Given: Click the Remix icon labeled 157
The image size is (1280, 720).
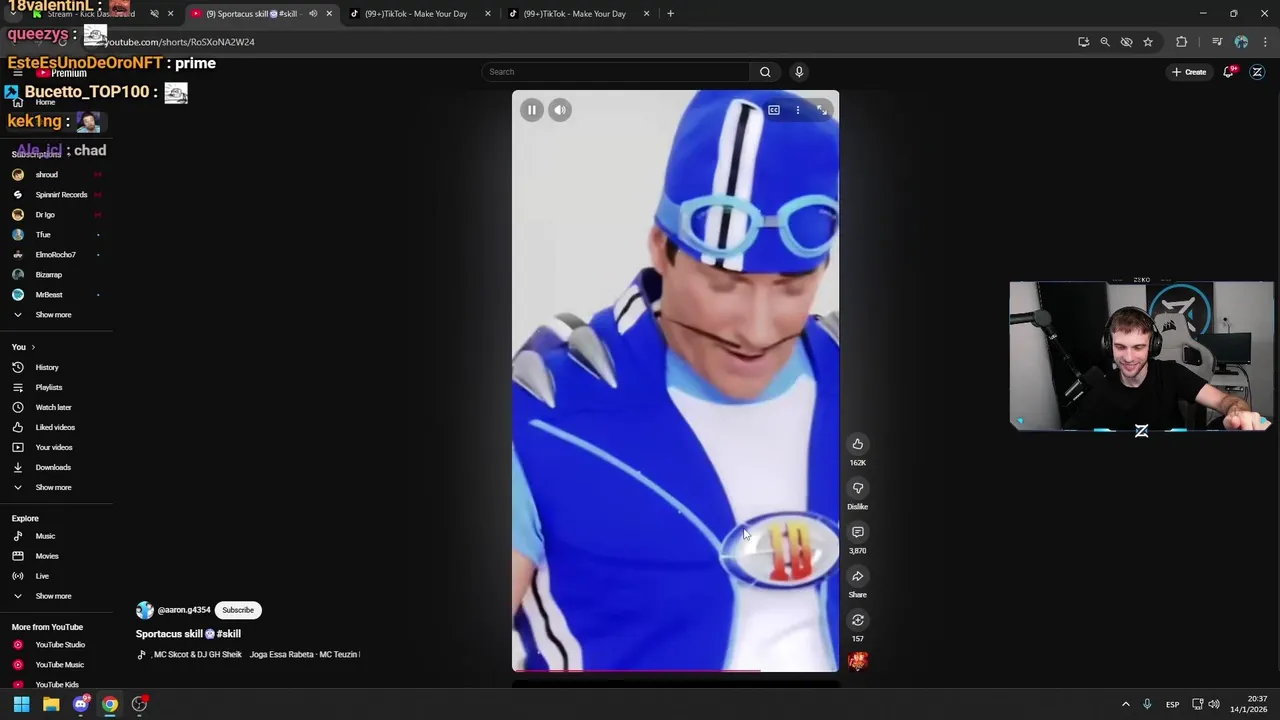Looking at the screenshot, I should coord(858,620).
